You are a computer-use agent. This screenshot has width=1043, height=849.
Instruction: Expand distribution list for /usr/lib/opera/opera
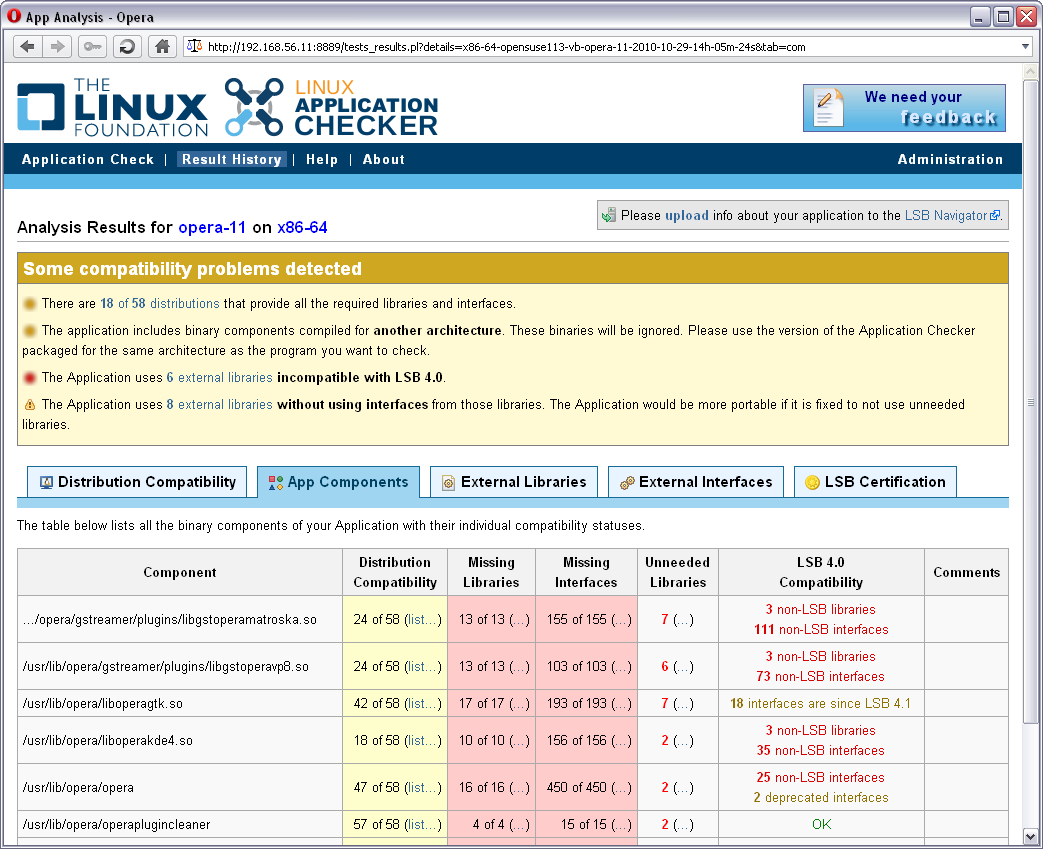423,787
